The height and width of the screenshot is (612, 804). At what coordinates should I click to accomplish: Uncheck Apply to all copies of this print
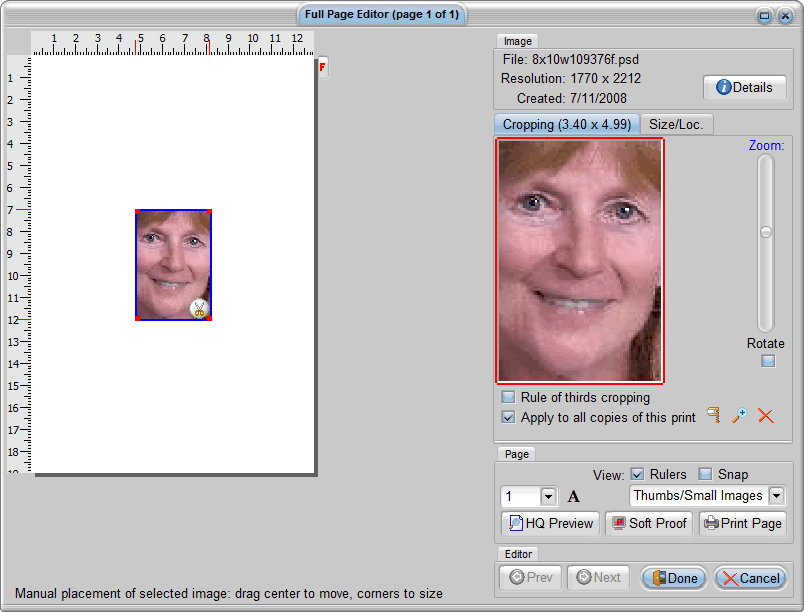508,417
